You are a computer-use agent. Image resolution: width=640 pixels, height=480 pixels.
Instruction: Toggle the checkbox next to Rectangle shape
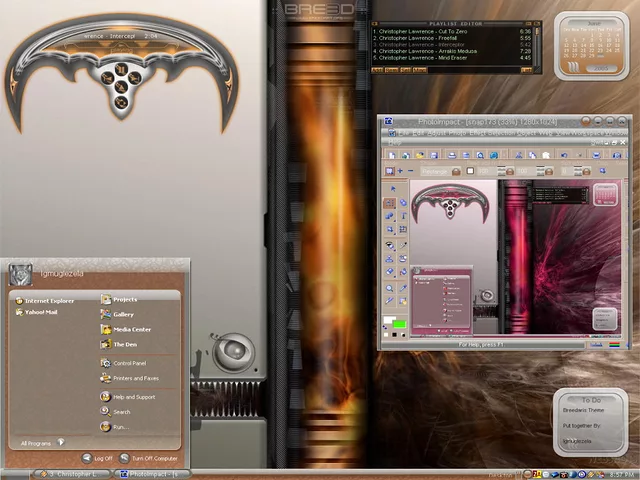click(470, 171)
